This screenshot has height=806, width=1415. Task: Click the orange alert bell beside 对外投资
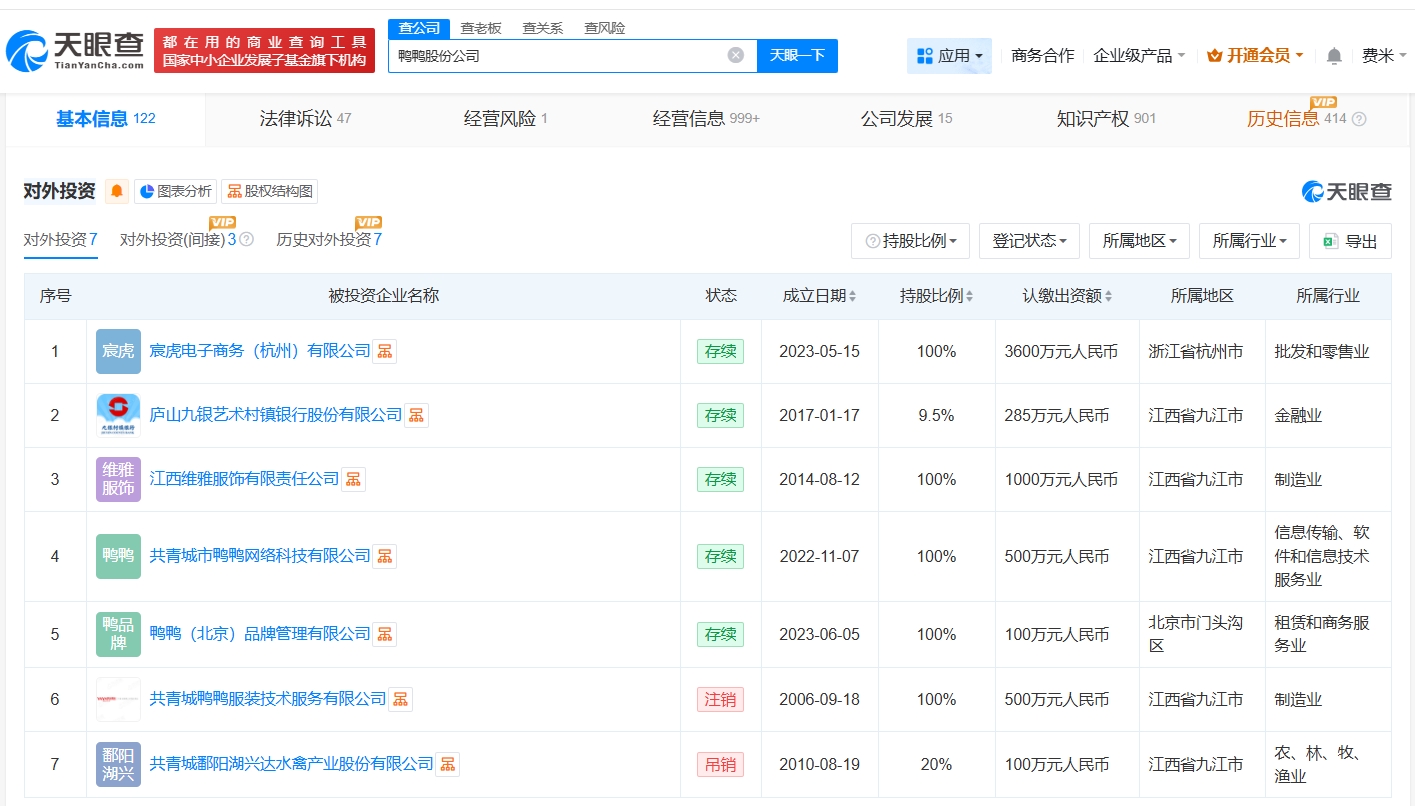pyautogui.click(x=117, y=191)
